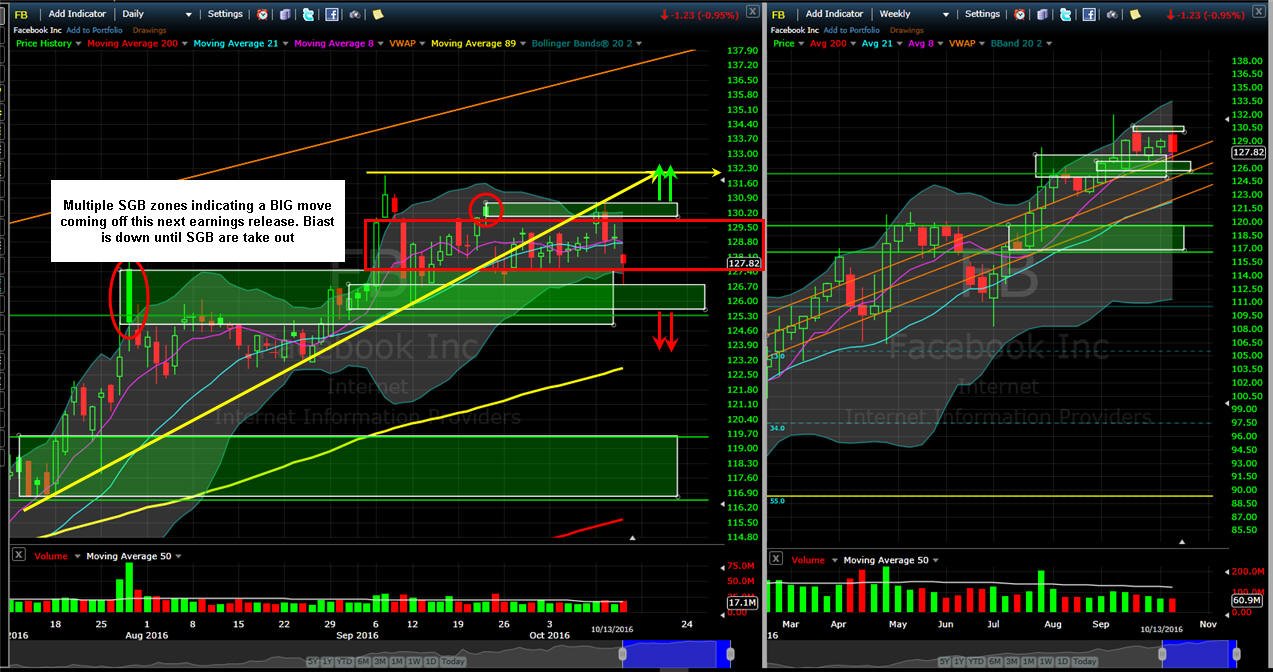
Task: Click the stacked pages icon in Weekly chart toolbar
Action: [x=1042, y=14]
